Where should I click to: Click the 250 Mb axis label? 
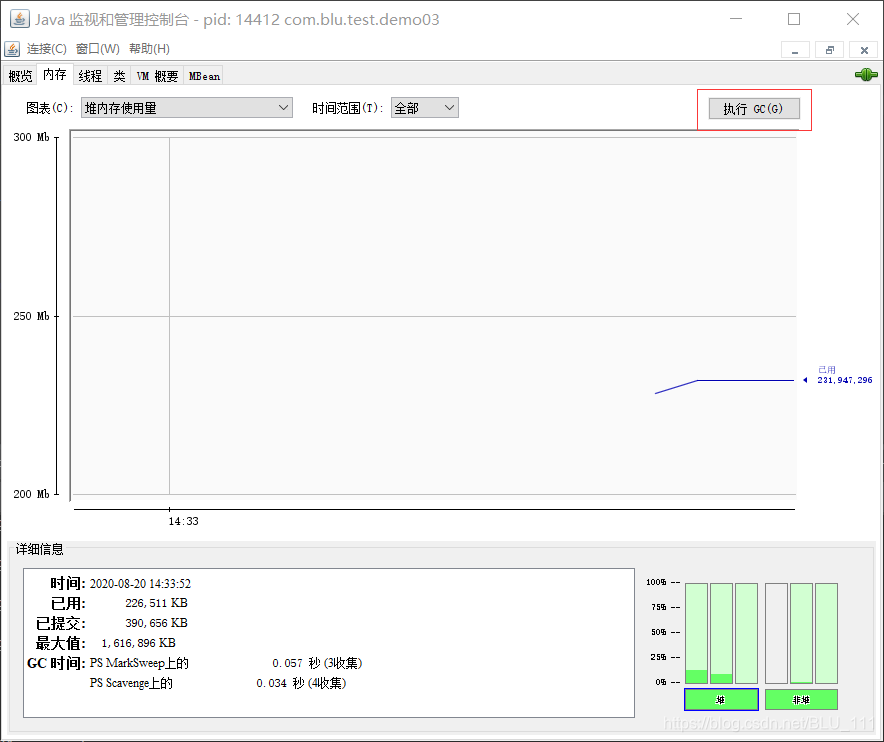31,316
